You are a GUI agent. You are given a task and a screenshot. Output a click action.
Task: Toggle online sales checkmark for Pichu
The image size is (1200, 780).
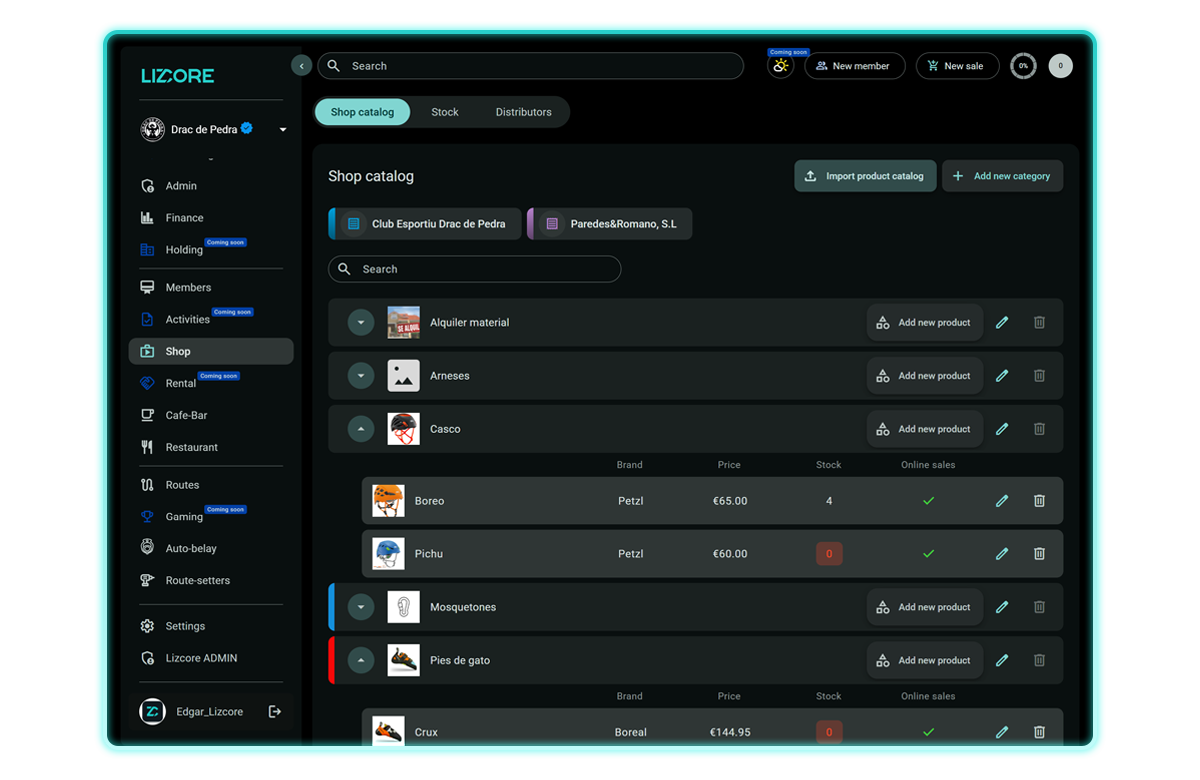click(928, 554)
